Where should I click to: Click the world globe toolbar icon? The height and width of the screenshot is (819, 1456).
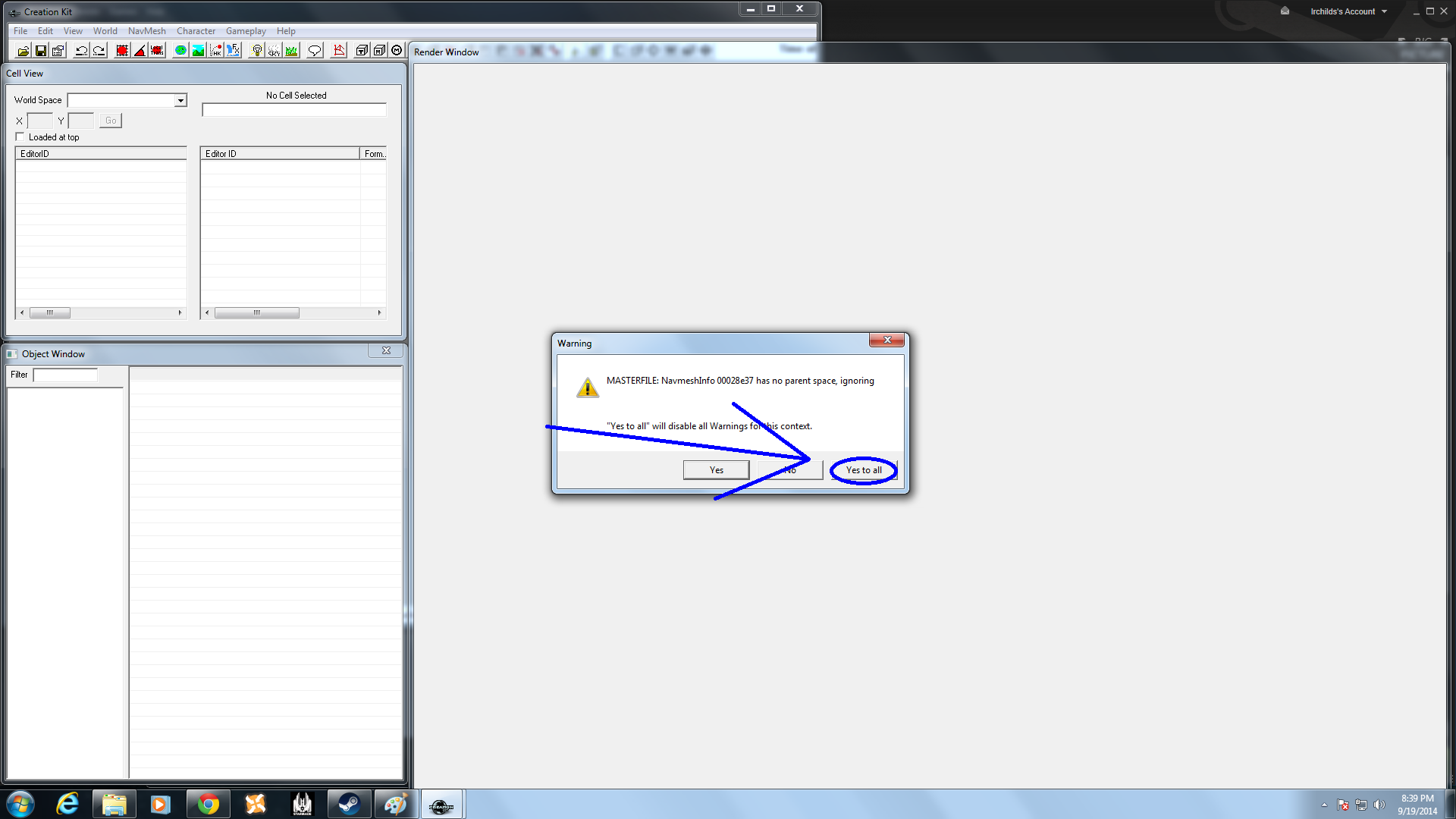(180, 51)
